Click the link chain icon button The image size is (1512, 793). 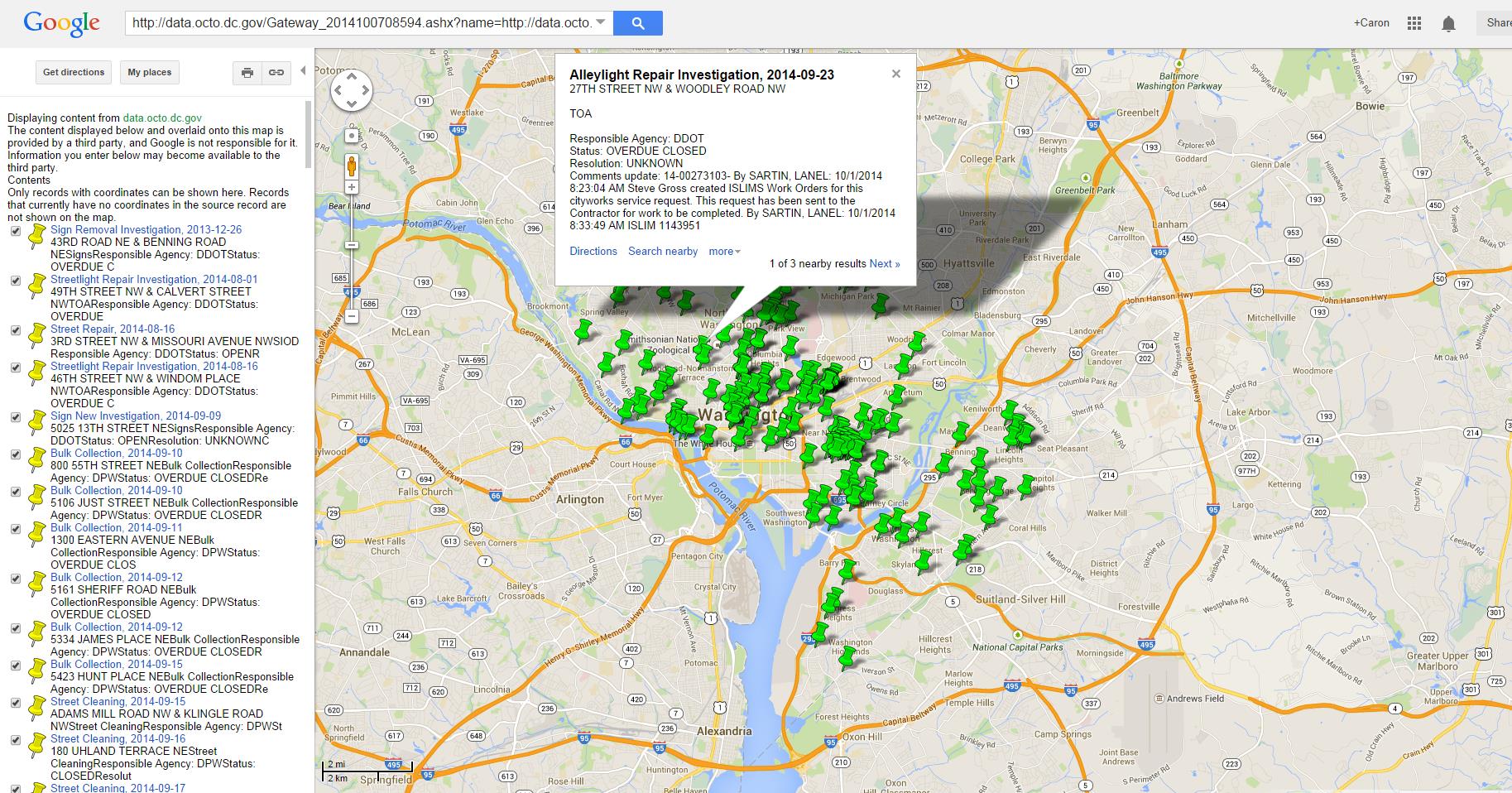pyautogui.click(x=276, y=72)
